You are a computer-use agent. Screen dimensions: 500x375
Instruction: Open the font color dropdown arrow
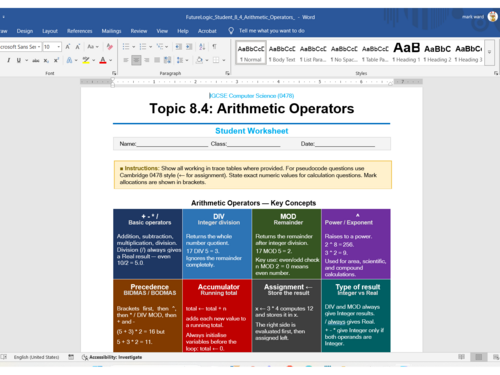pos(111,60)
